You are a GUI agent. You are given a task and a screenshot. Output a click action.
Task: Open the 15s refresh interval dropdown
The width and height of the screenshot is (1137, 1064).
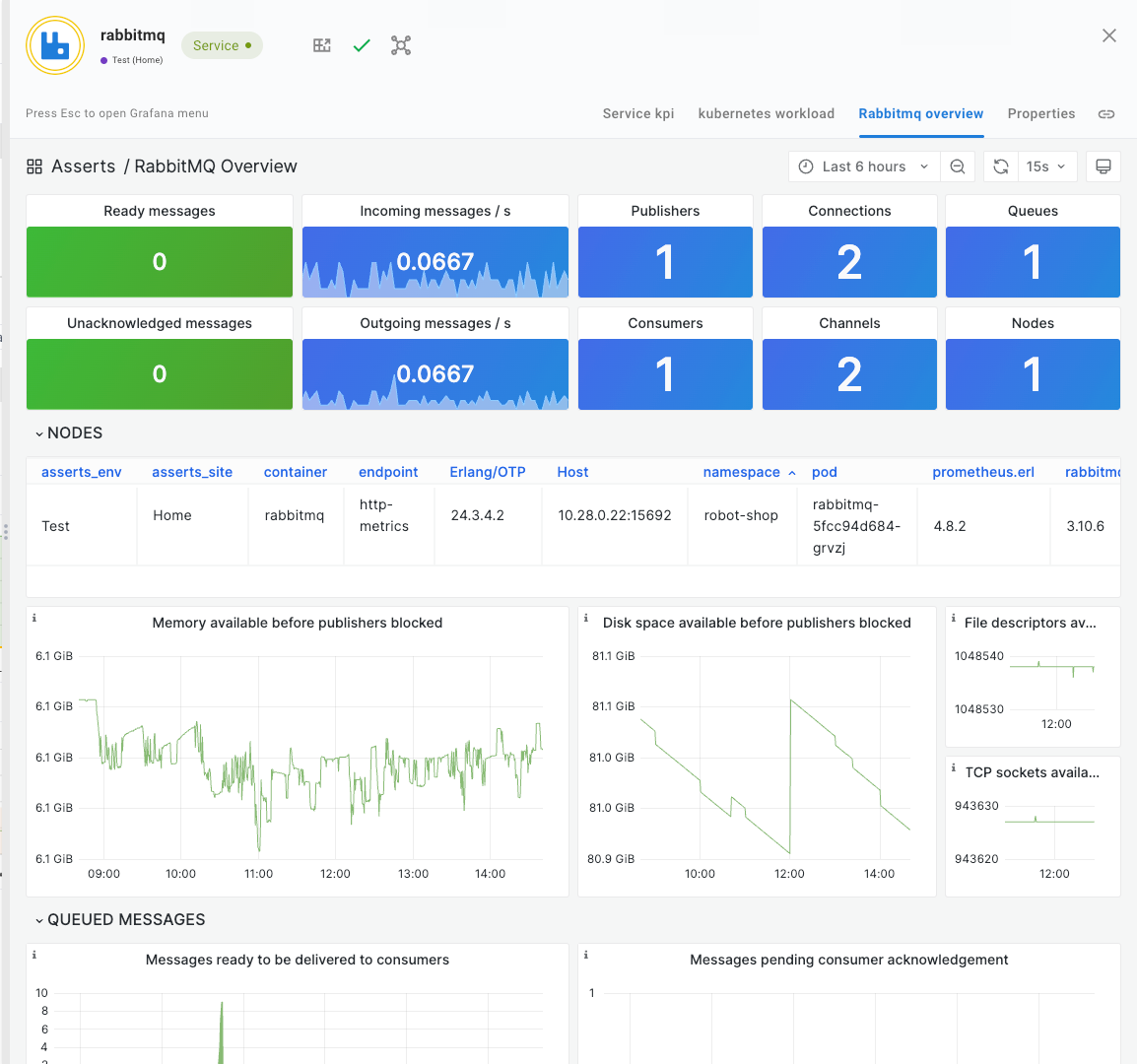1045,166
